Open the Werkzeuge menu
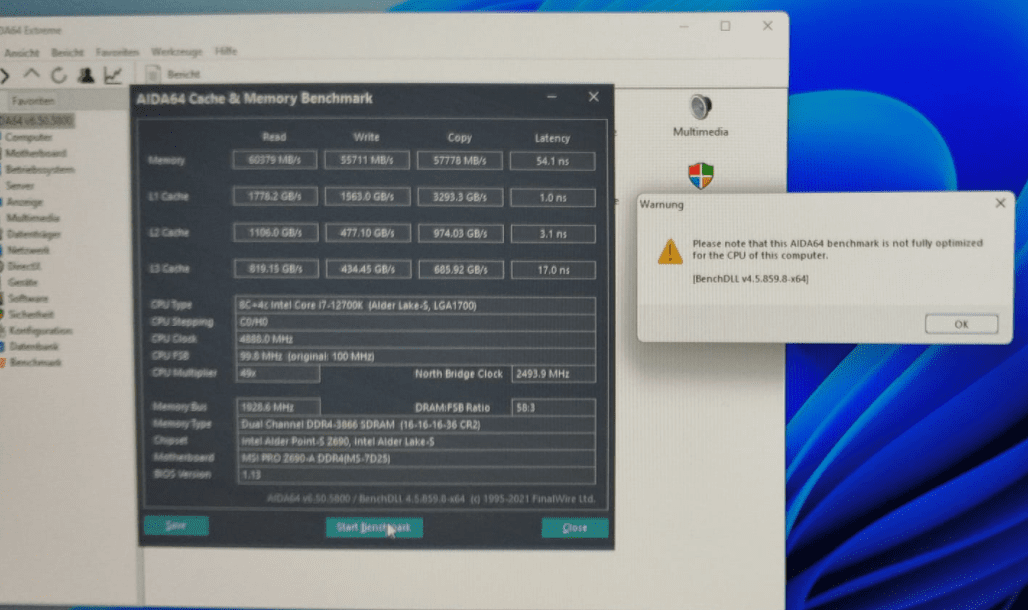The height and width of the screenshot is (610, 1028). [177, 51]
